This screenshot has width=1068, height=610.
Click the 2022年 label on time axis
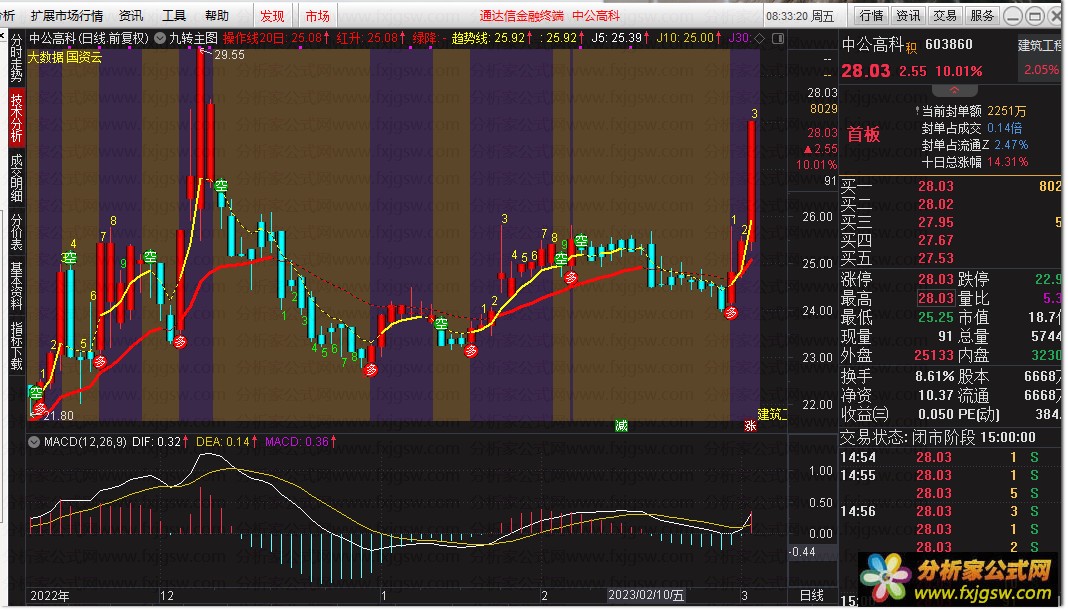50,596
